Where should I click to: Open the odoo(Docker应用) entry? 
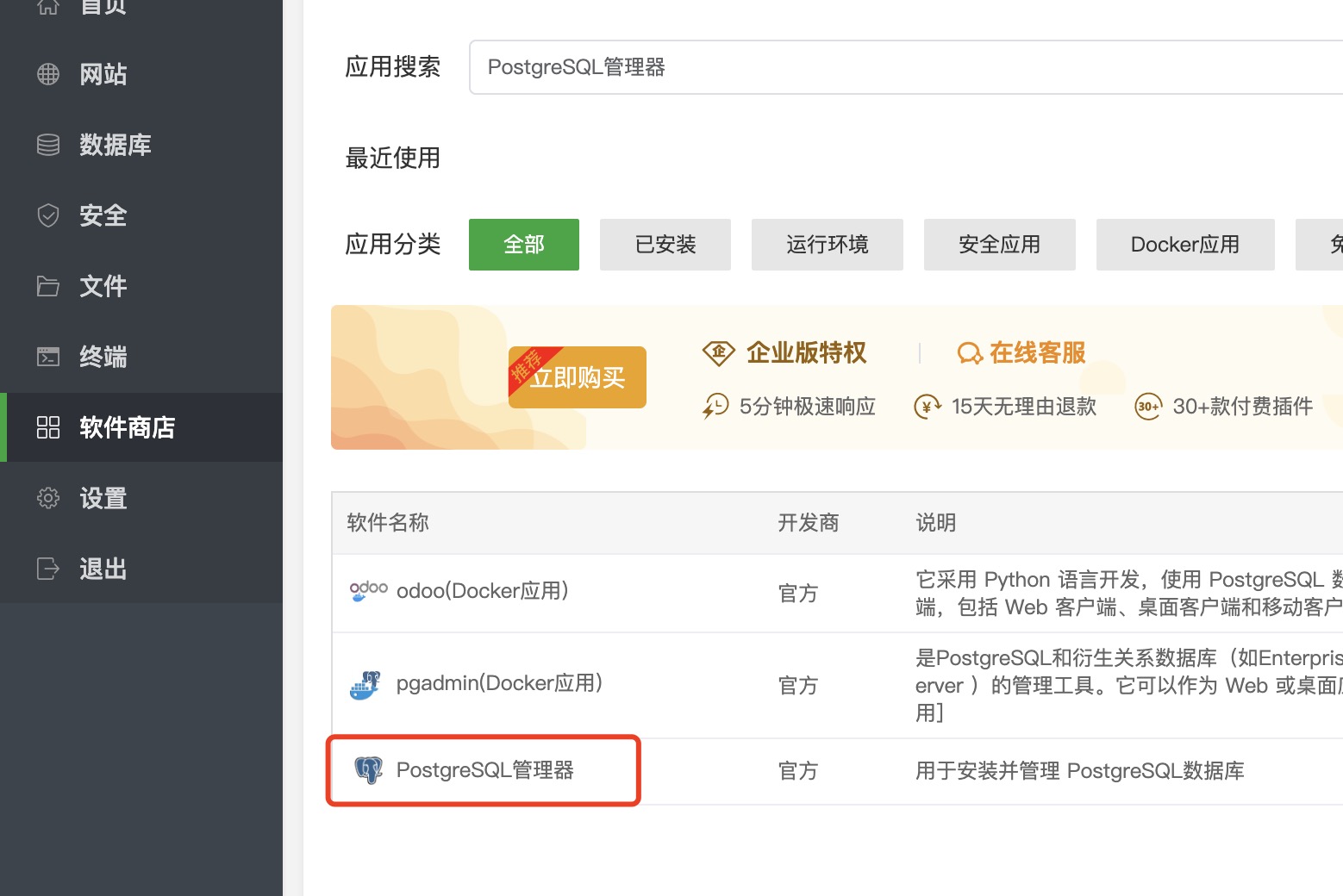pyautogui.click(x=483, y=591)
